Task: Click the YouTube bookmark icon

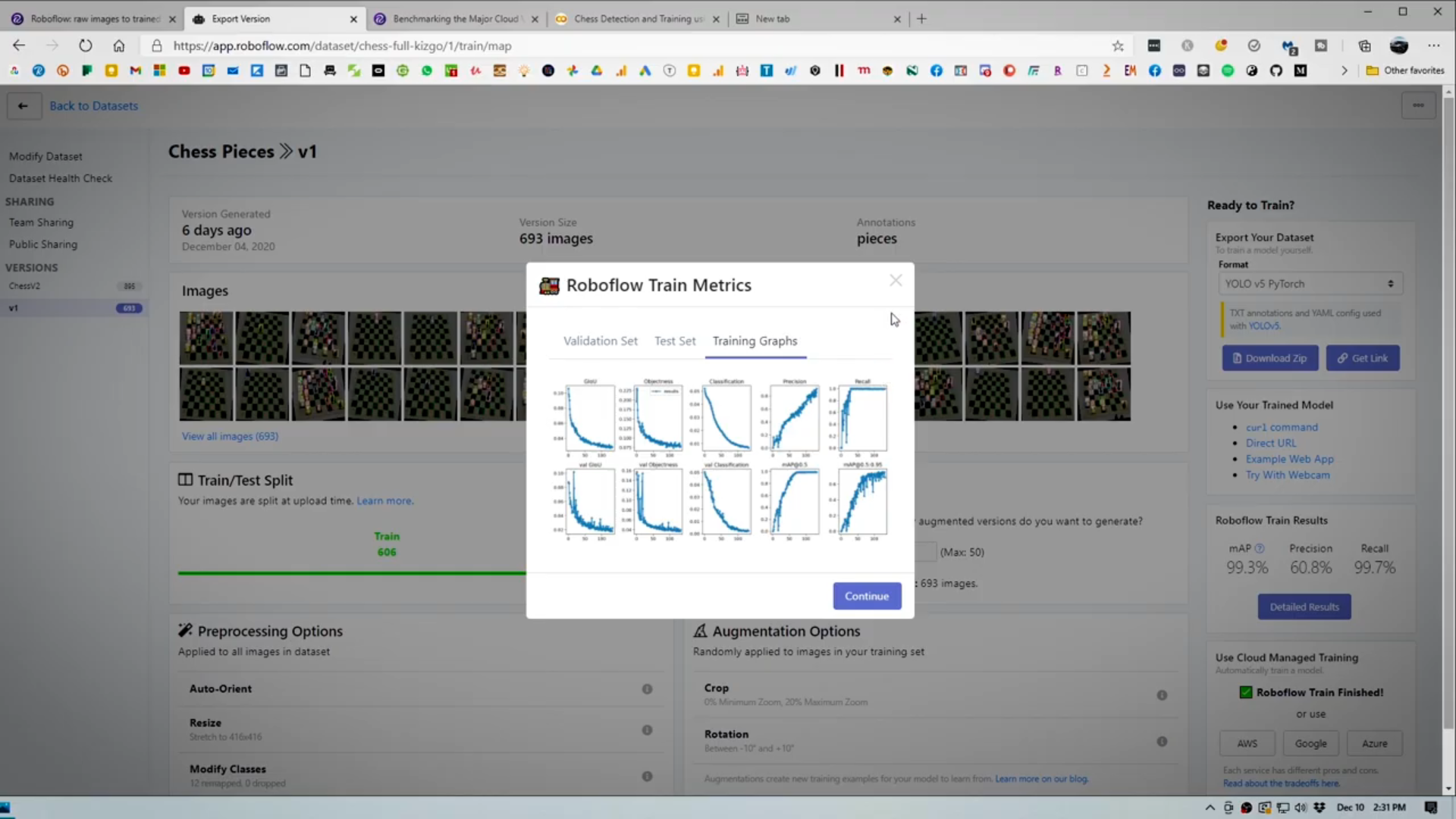Action: click(x=184, y=71)
